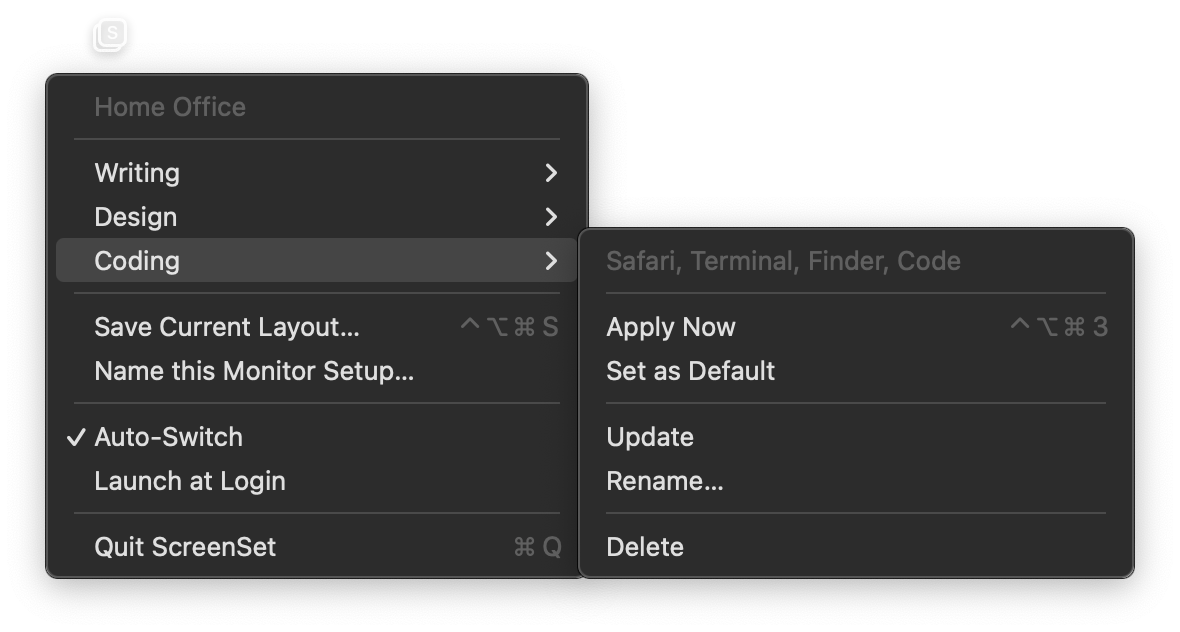Viewport: 1180px width, 632px height.
Task: Open the Writing layout submenu
Action: pyautogui.click(x=317, y=173)
